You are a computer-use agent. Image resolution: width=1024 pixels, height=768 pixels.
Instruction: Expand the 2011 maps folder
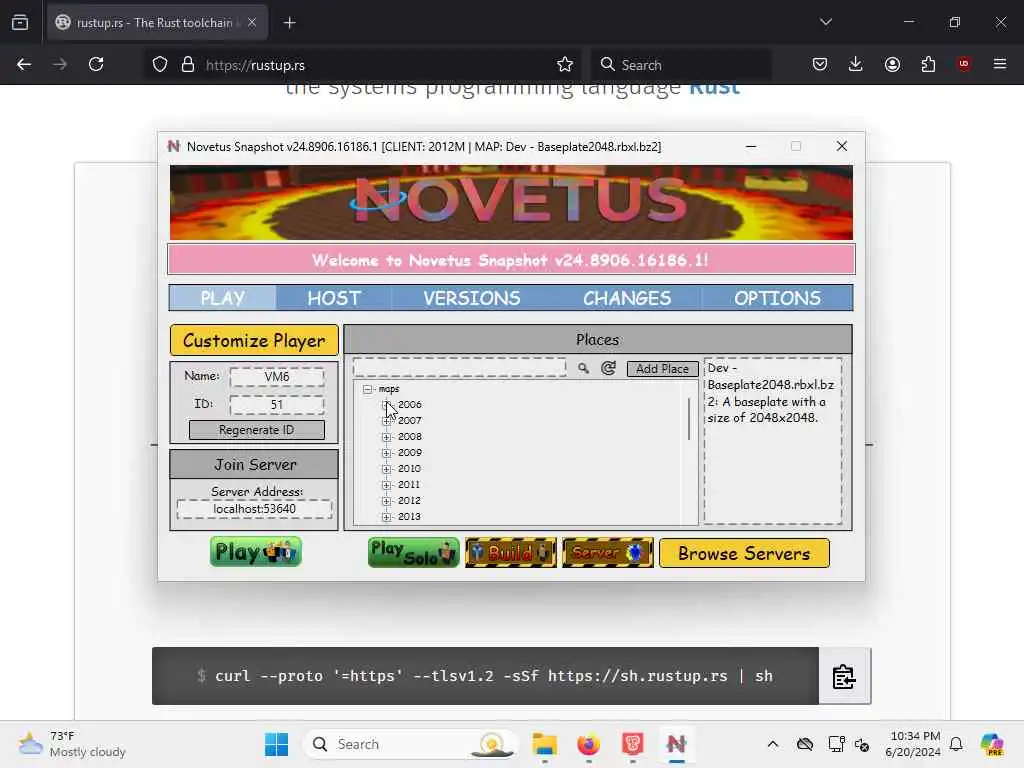pos(387,485)
